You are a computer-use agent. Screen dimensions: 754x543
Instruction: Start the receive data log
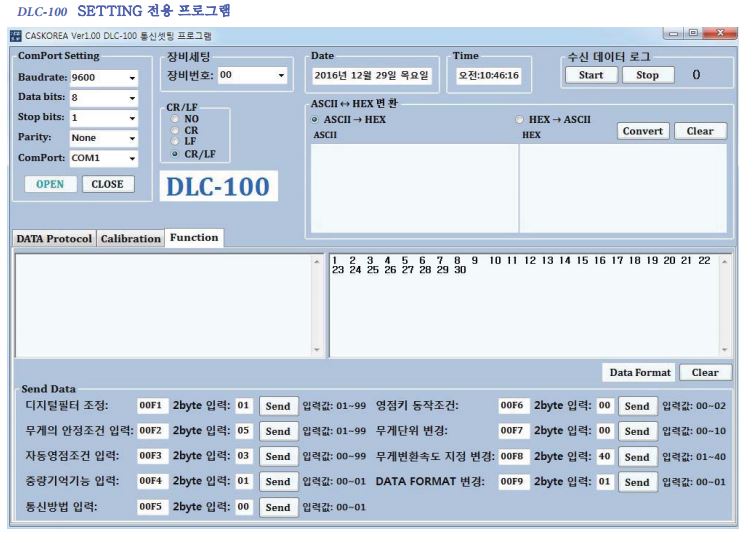pos(591,75)
